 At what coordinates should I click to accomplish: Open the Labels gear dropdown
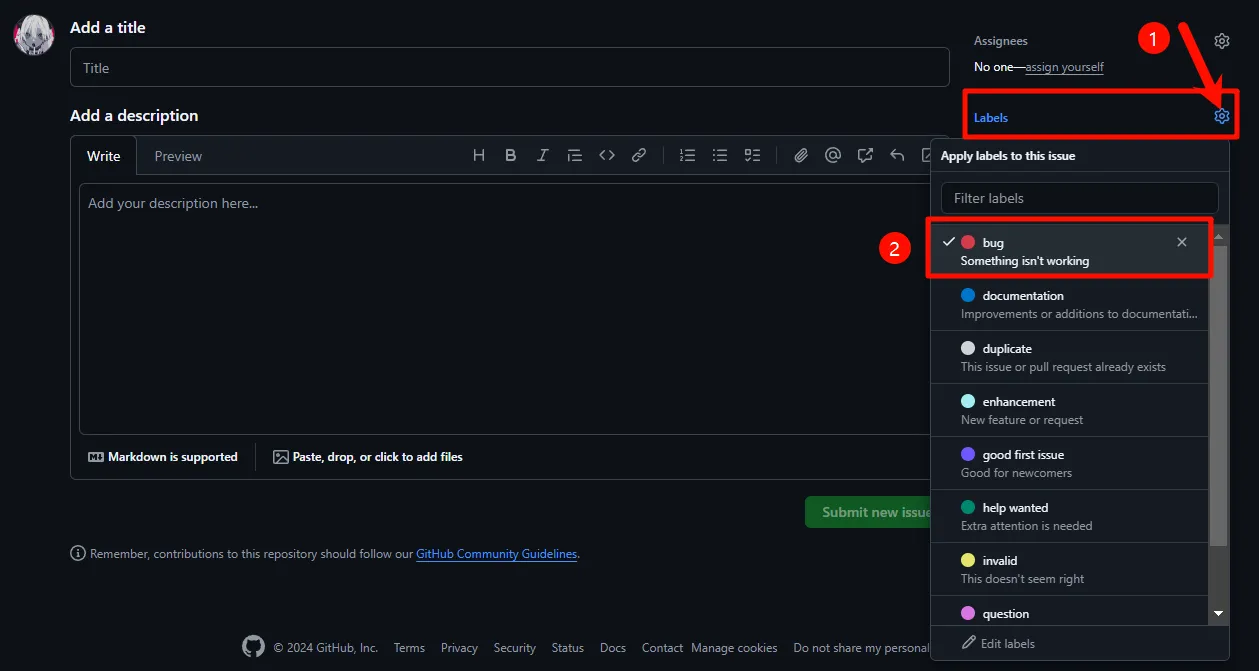pos(1221,117)
